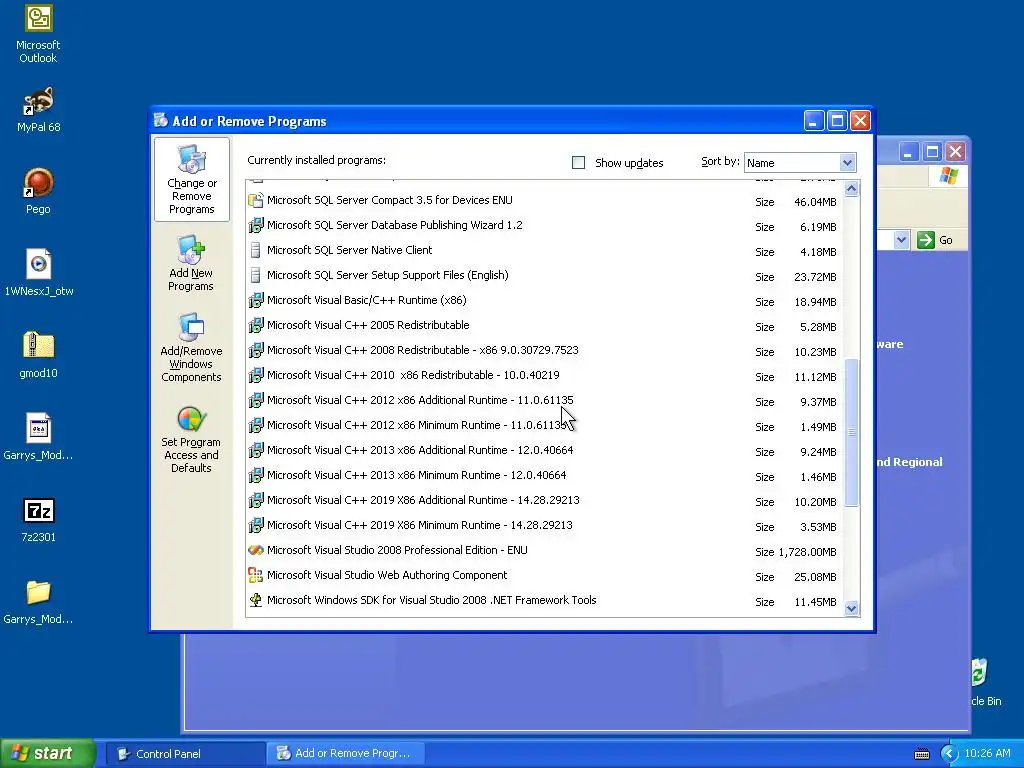This screenshot has width=1024, height=768.
Task: Click the 1,728.00MB size value
Action: pos(807,552)
